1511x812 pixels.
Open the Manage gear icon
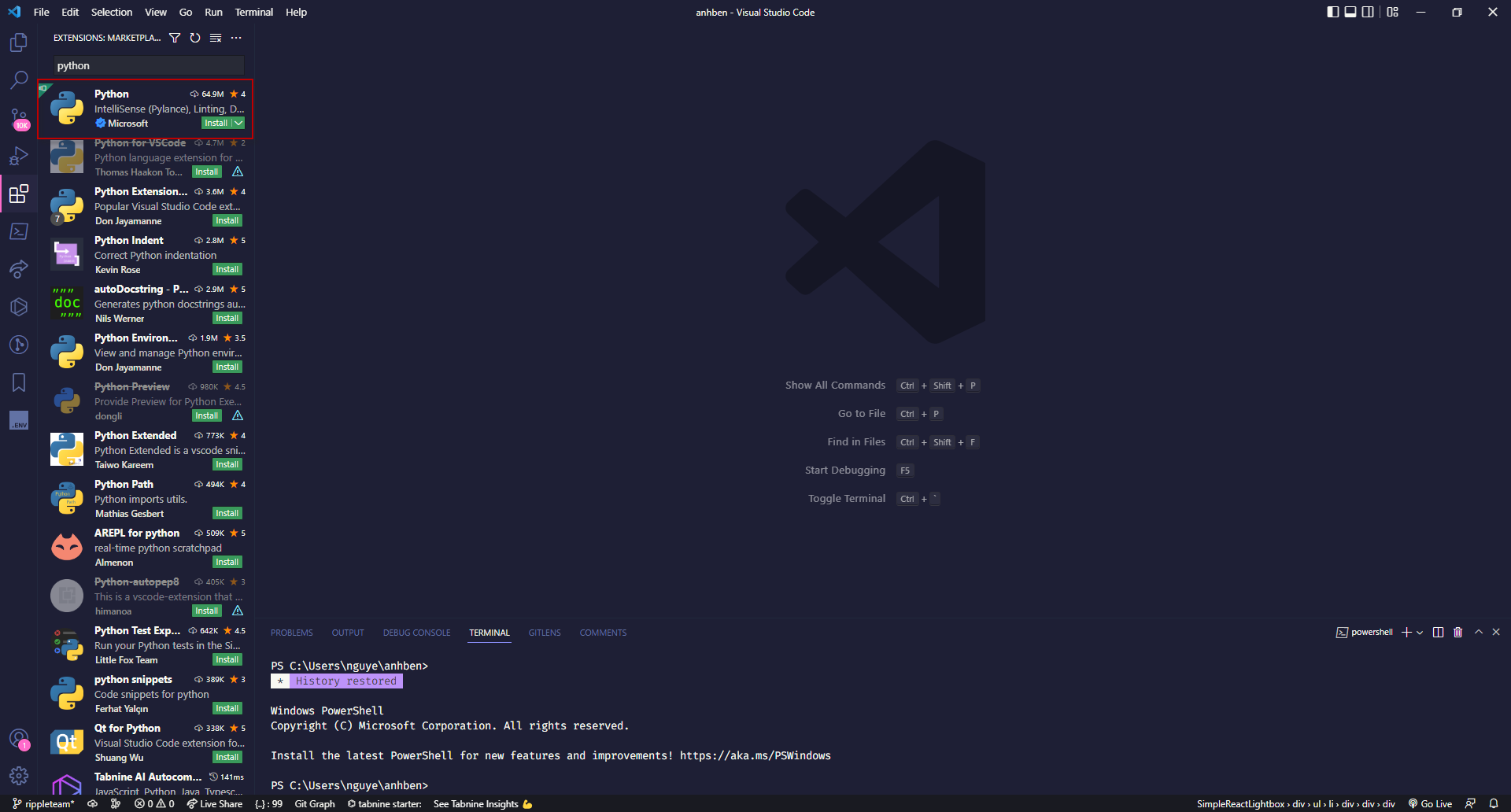click(x=19, y=776)
